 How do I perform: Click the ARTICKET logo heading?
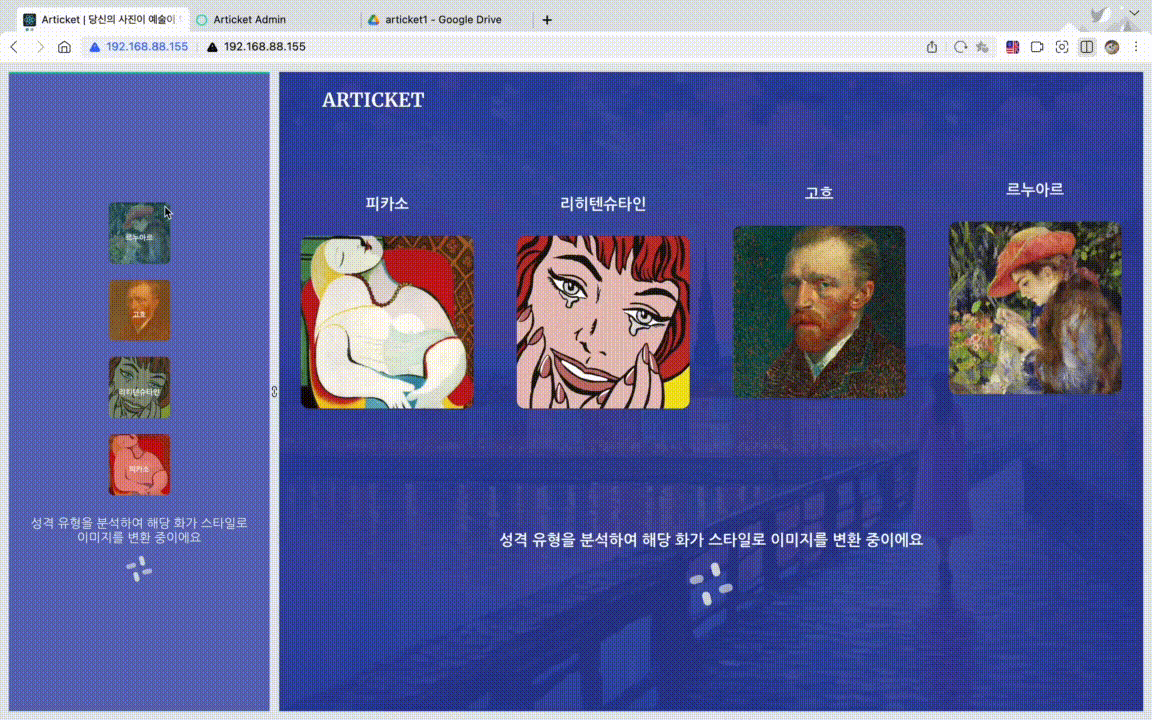pyautogui.click(x=372, y=100)
